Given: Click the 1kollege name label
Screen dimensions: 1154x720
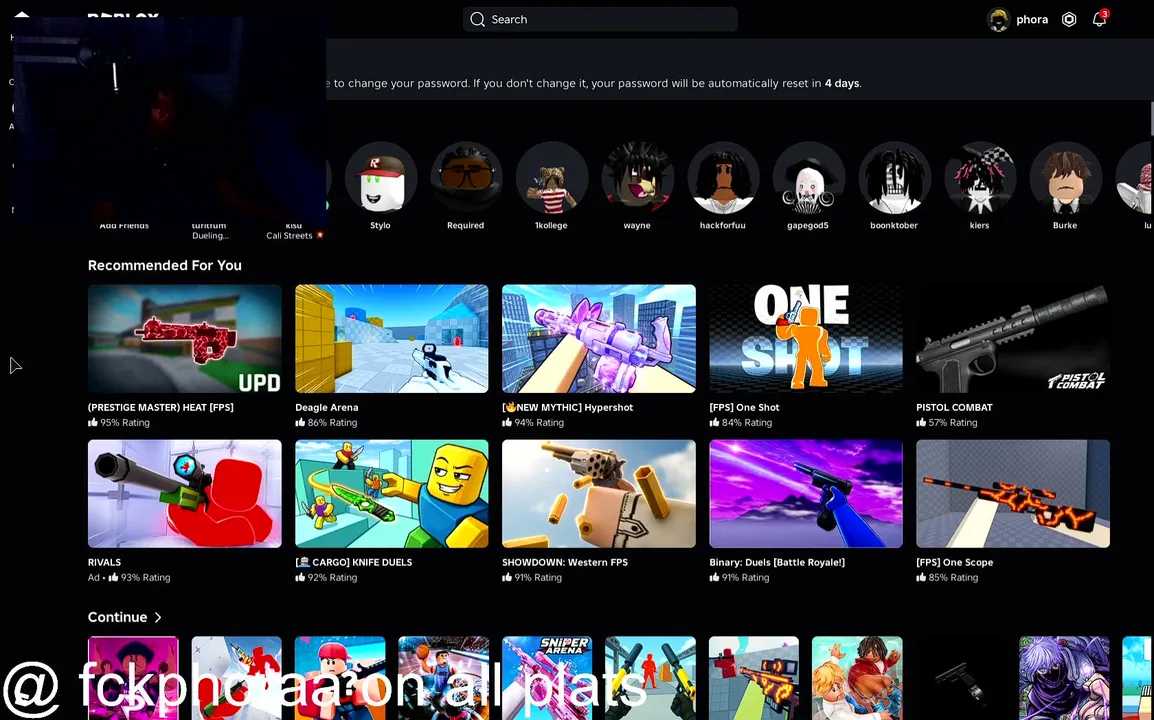Looking at the screenshot, I should tap(551, 225).
